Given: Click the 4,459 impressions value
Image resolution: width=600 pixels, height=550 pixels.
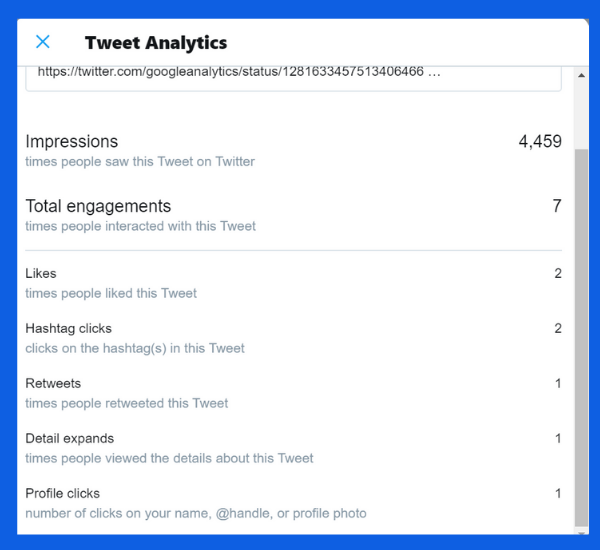Looking at the screenshot, I should point(540,142).
